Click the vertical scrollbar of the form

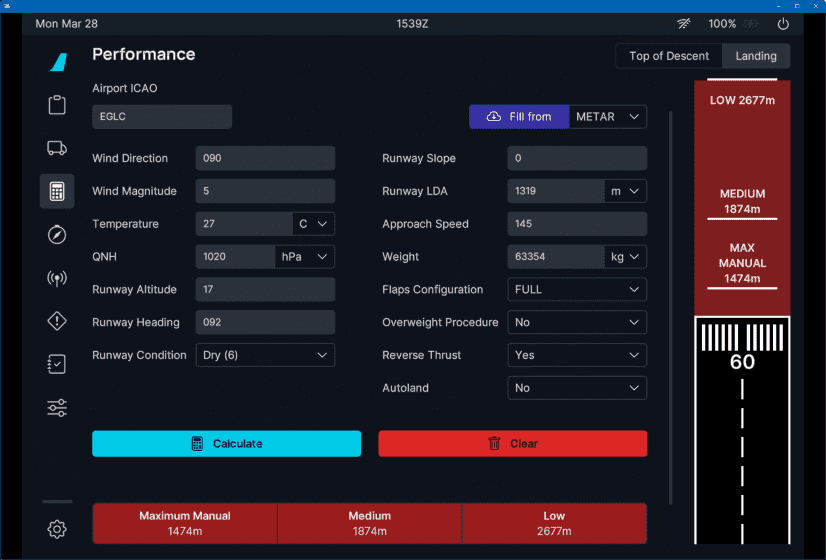tap(671, 307)
